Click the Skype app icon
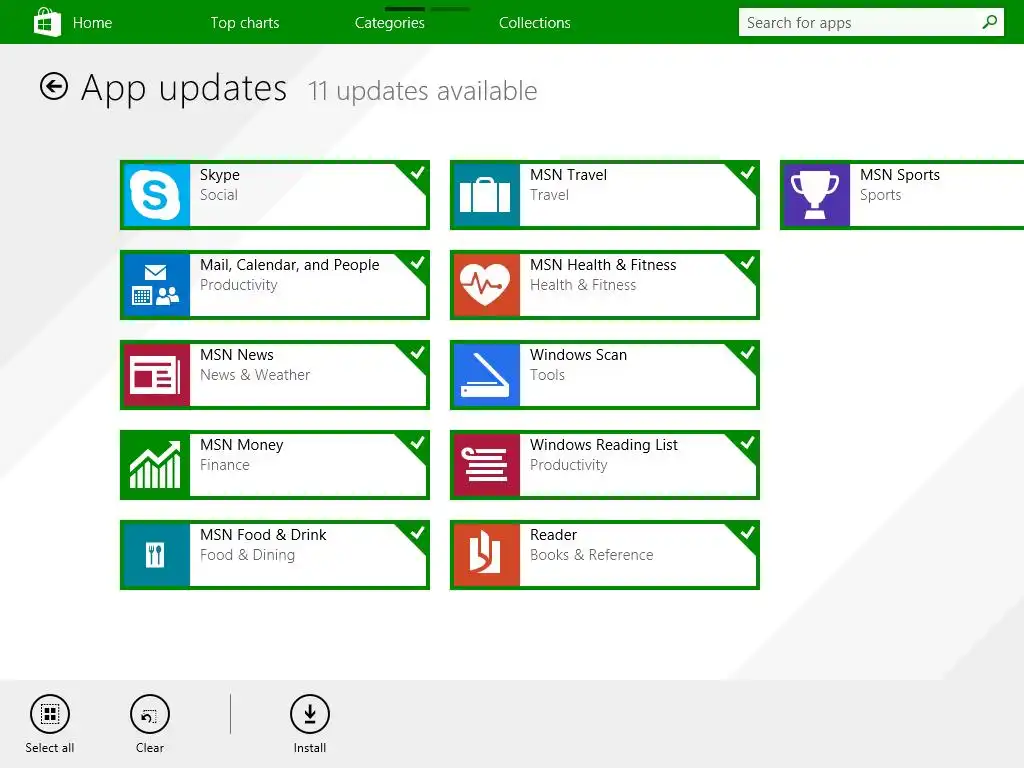The image size is (1024, 768). (157, 195)
